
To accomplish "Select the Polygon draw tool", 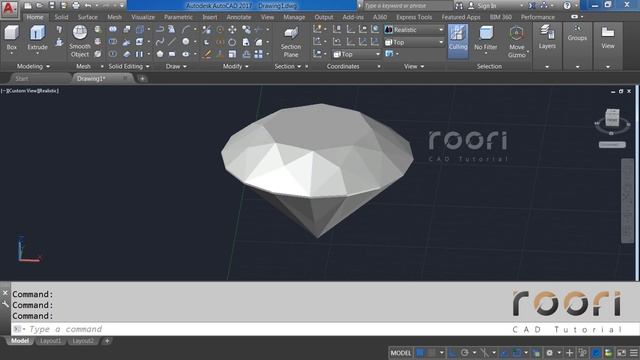I will (160, 54).
